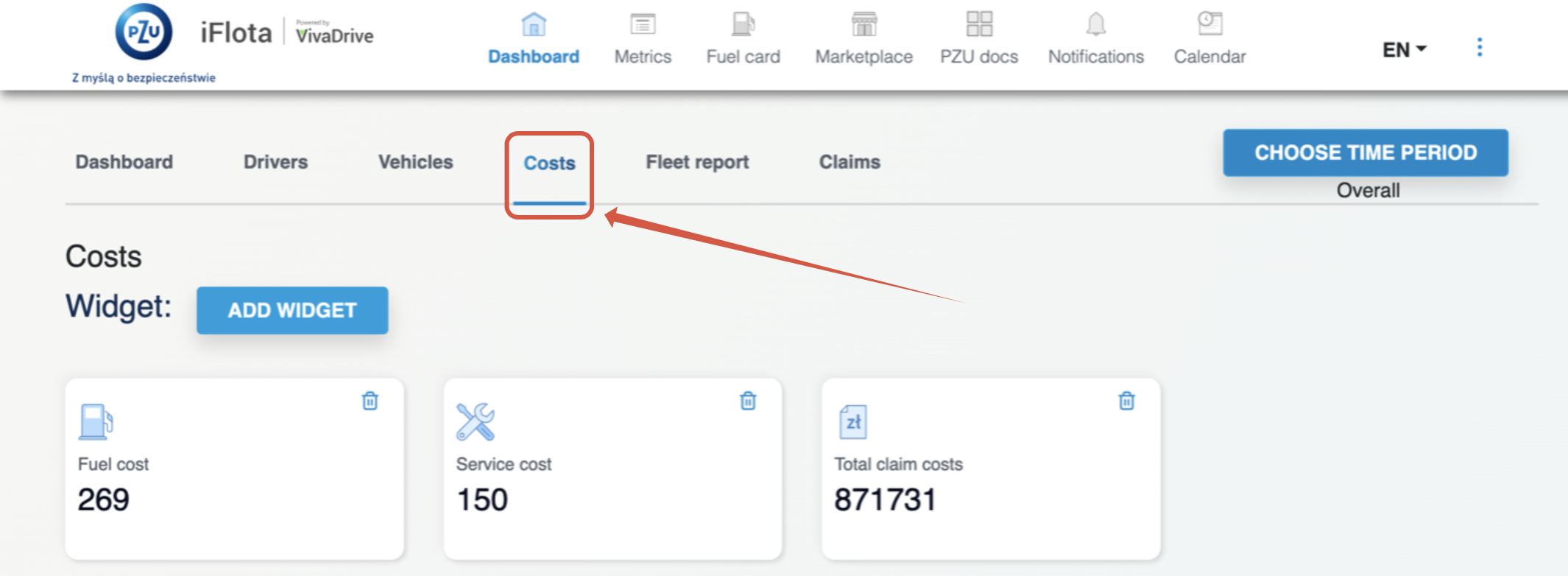Open the Notifications bell icon
Image resolution: width=1568 pixels, height=576 pixels.
(1095, 24)
